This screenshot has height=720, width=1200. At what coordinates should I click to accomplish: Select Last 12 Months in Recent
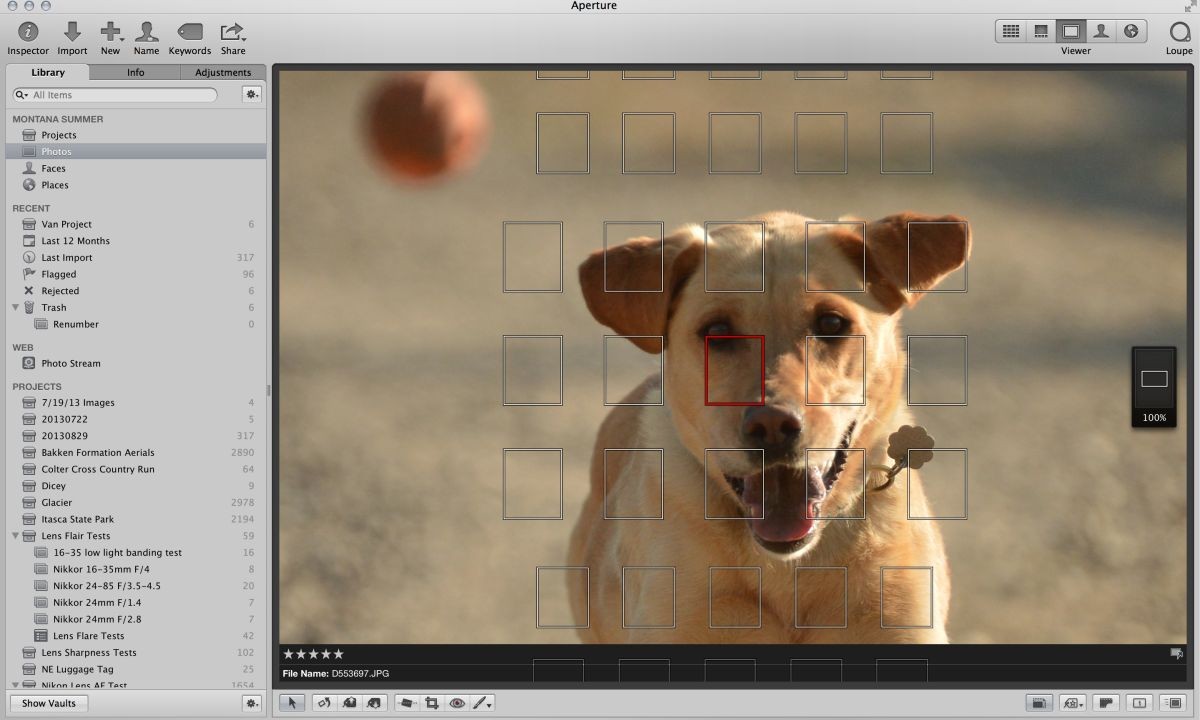point(75,241)
